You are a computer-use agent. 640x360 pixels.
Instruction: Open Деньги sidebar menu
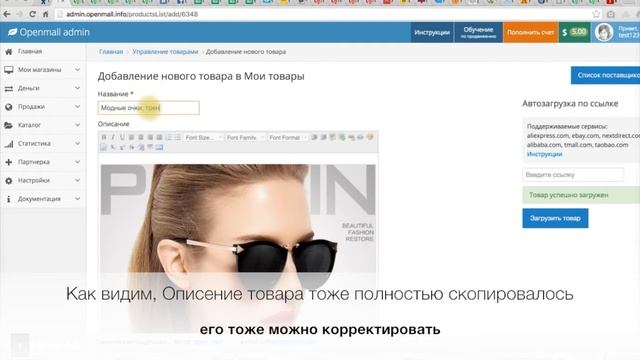point(42,88)
